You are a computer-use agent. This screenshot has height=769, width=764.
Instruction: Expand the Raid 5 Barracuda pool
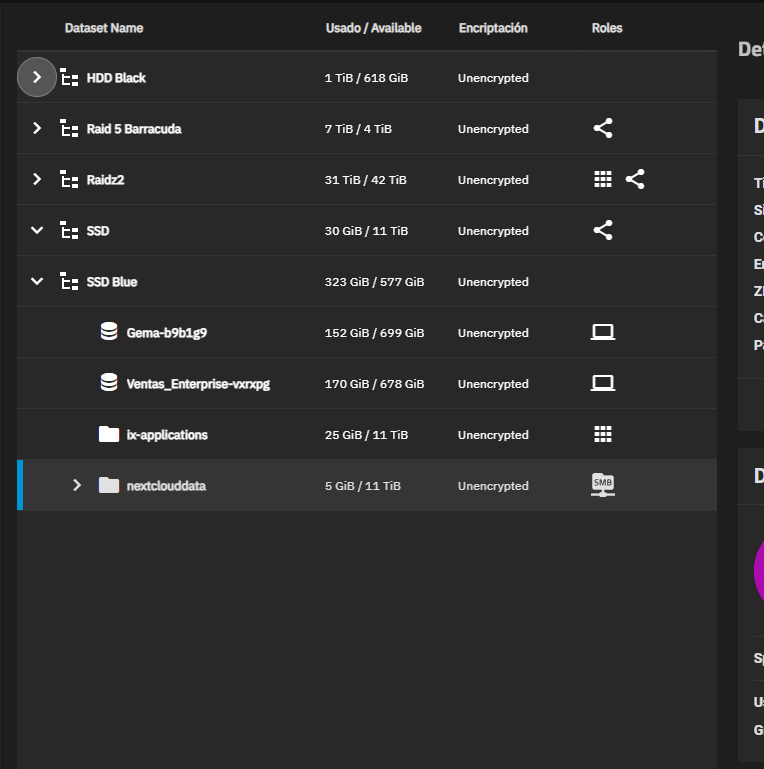click(x=37, y=128)
